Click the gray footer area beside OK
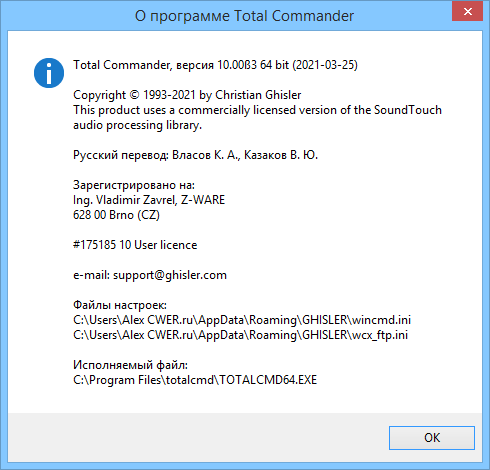The height and width of the screenshot is (470, 490). tap(198, 438)
